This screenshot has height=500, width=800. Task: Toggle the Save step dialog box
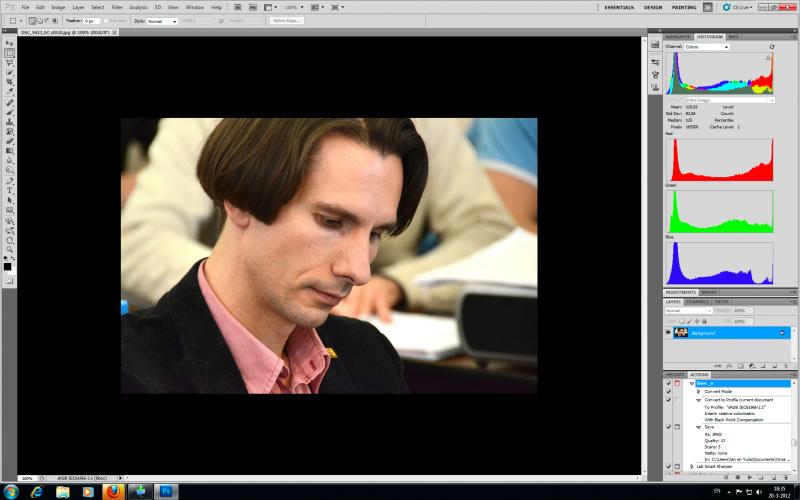[678, 427]
